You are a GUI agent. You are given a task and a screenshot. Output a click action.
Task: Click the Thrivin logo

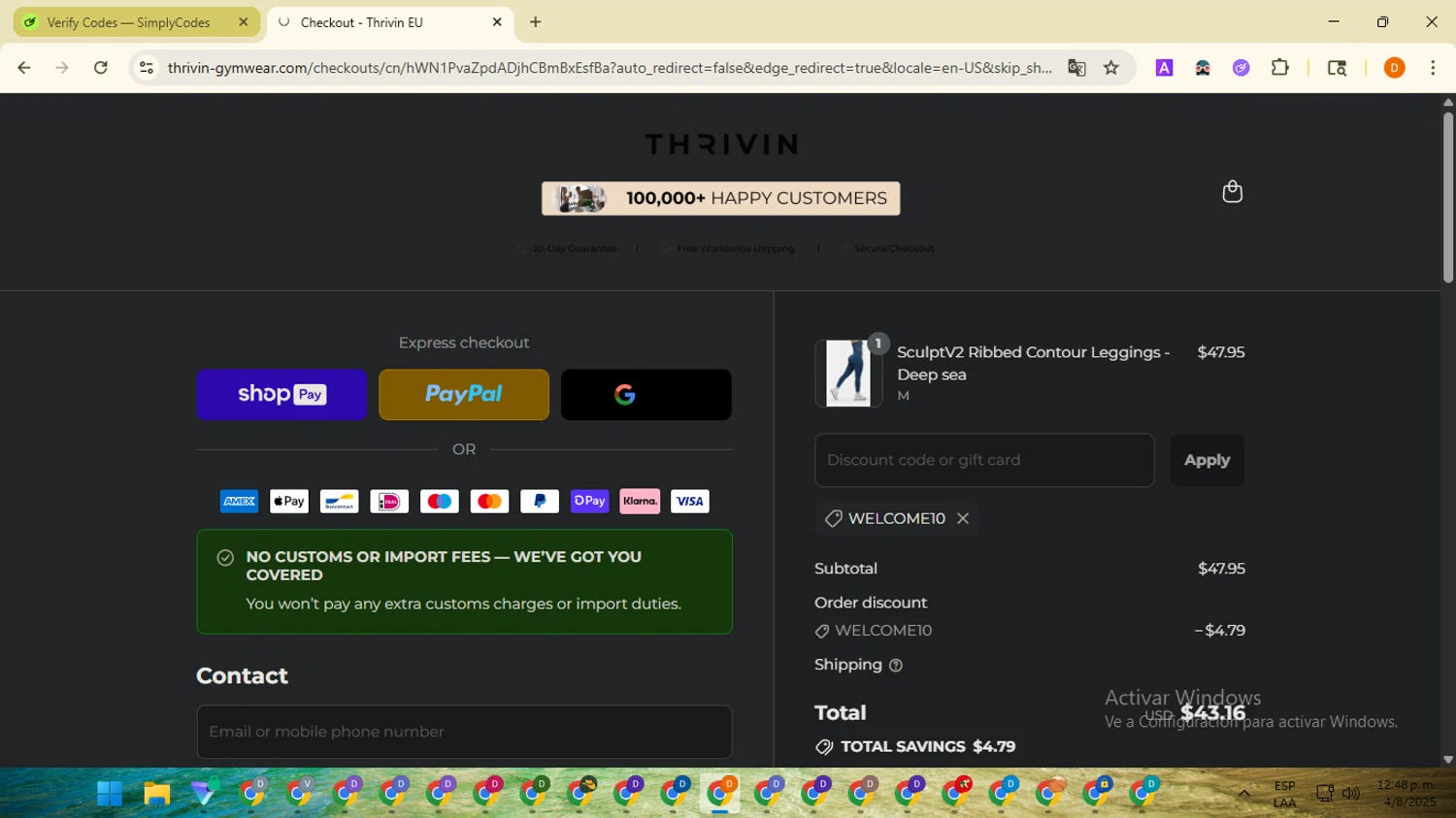[x=721, y=145]
